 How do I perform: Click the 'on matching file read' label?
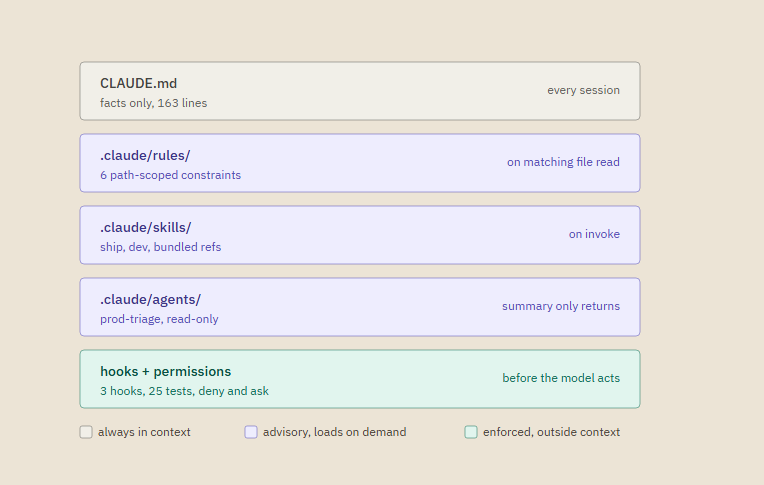563,162
